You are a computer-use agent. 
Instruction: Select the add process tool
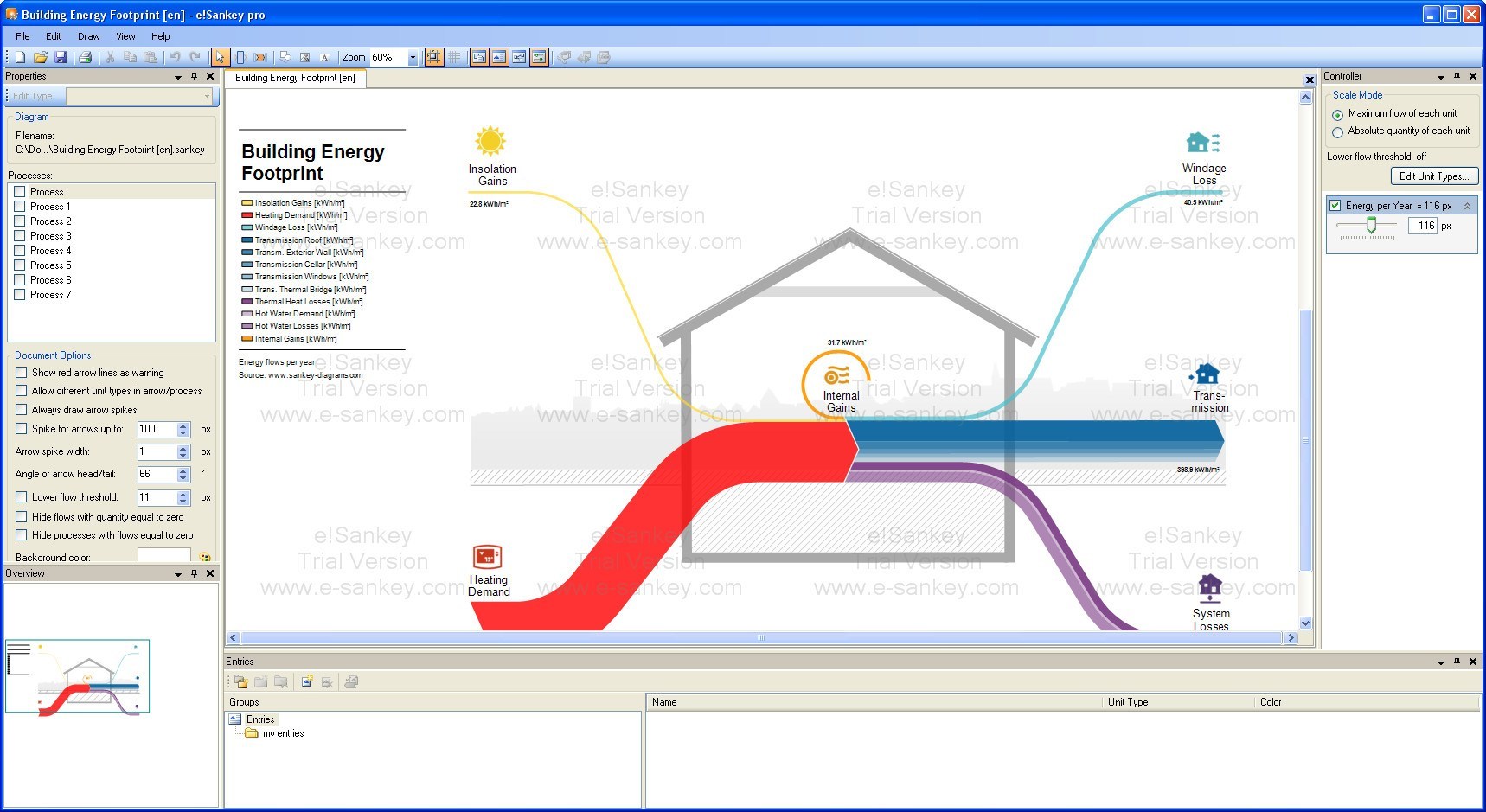(240, 57)
